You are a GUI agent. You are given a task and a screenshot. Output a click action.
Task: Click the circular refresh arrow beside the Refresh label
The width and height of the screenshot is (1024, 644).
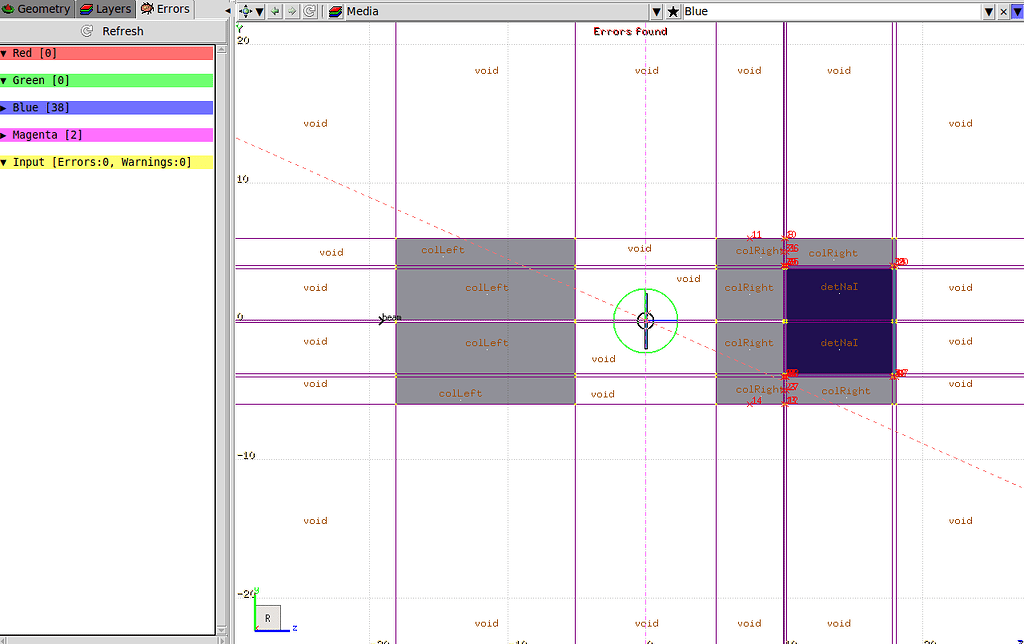point(85,30)
